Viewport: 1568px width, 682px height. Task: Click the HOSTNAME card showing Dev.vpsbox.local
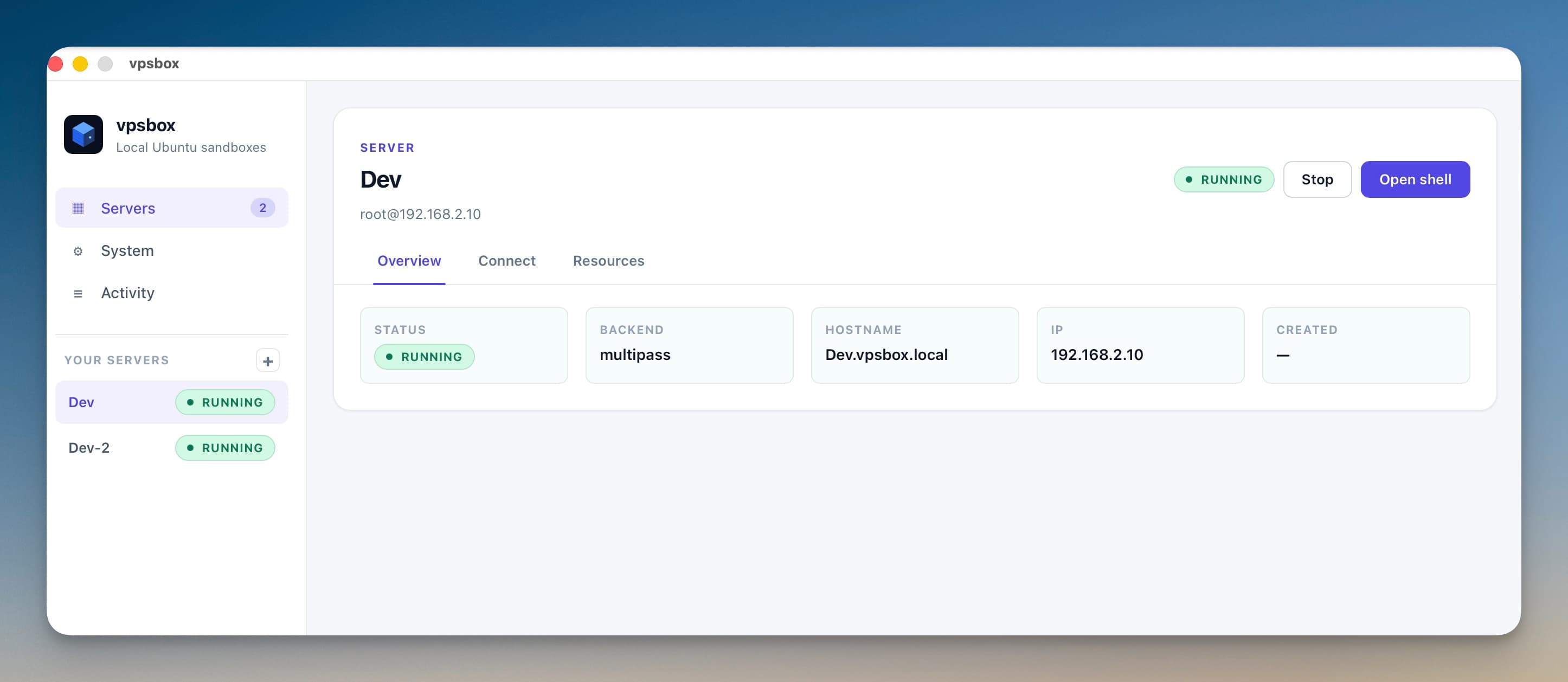pos(914,345)
